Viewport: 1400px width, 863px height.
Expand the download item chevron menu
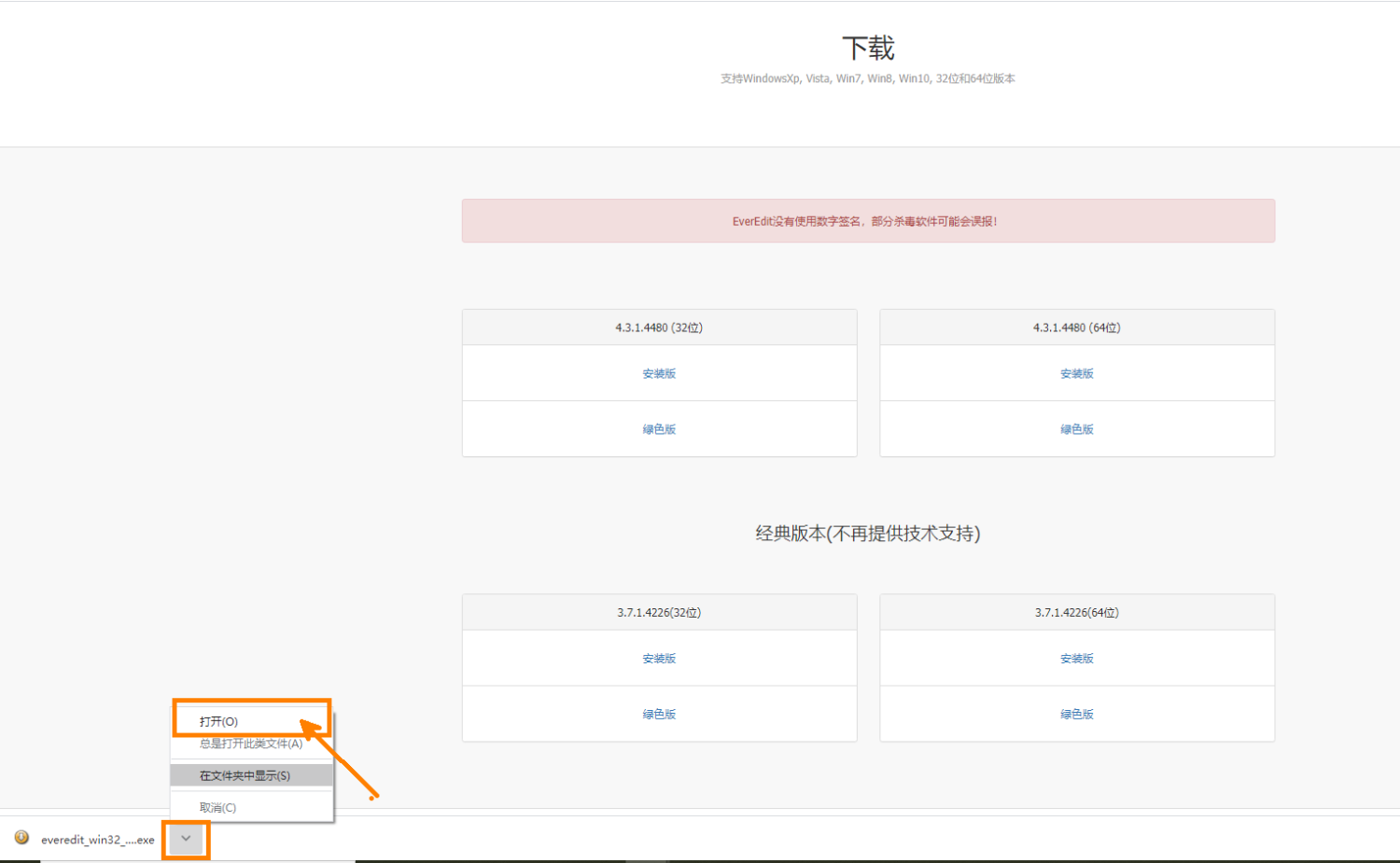[186, 839]
